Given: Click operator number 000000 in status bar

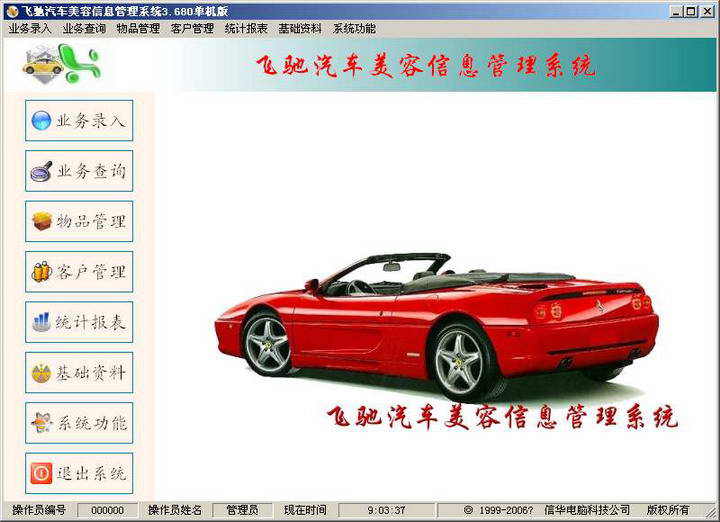Looking at the screenshot, I should tap(107, 510).
